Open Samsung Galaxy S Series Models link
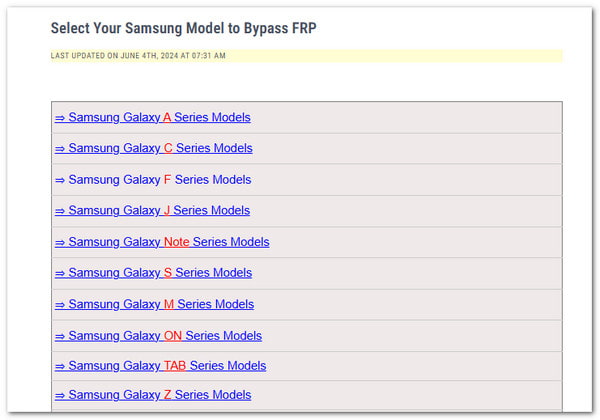 [x=153, y=273]
